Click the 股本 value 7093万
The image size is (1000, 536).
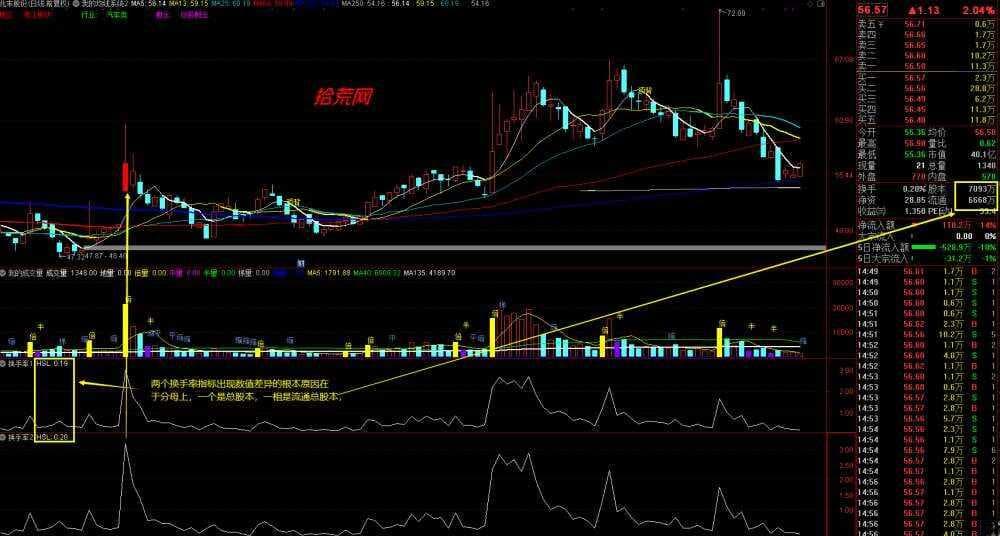coord(982,189)
